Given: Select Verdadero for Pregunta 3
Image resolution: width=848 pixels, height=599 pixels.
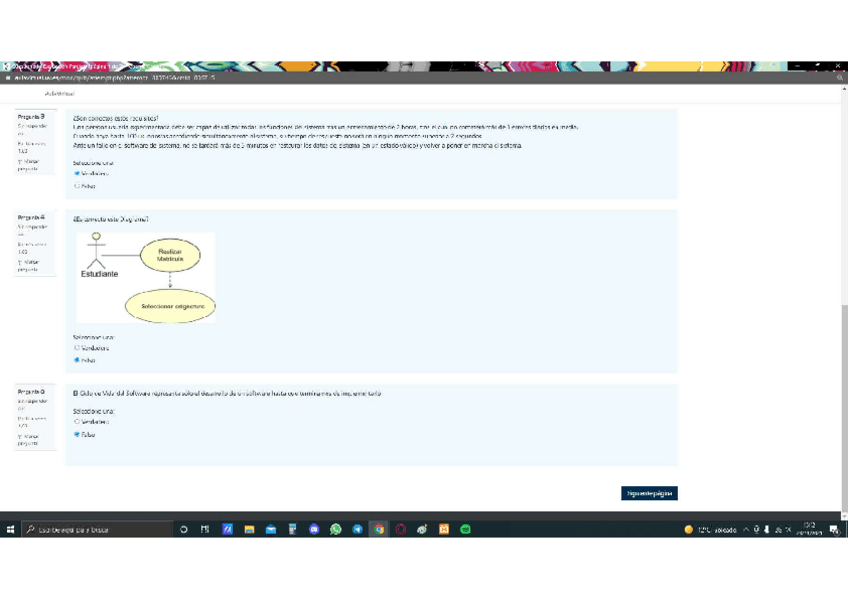Looking at the screenshot, I should [77, 174].
